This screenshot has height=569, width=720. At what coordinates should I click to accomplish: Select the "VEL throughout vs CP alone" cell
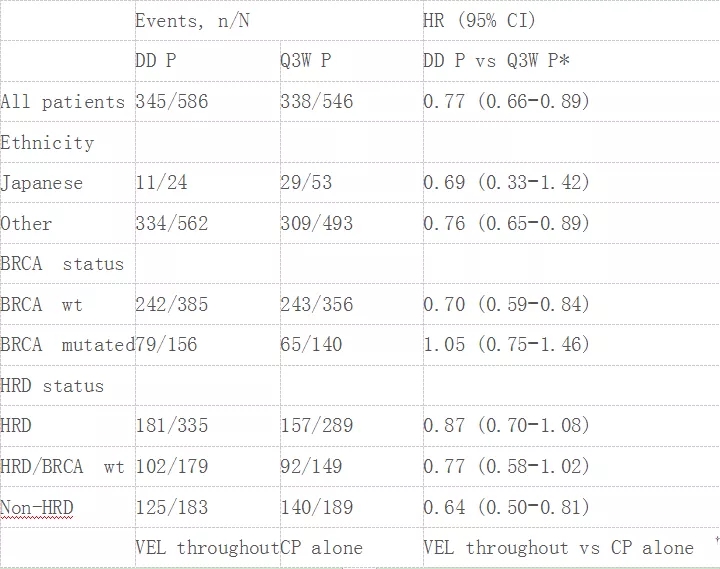558,548
